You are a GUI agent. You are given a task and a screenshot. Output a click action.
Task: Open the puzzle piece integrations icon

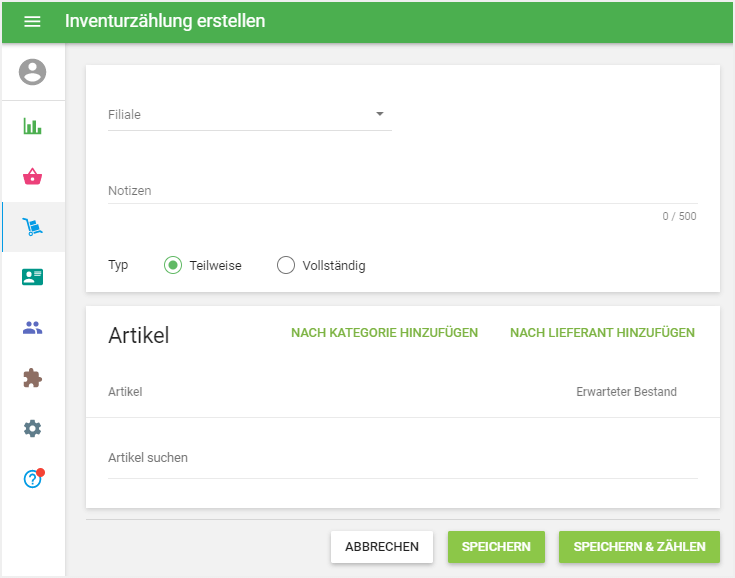[33, 378]
